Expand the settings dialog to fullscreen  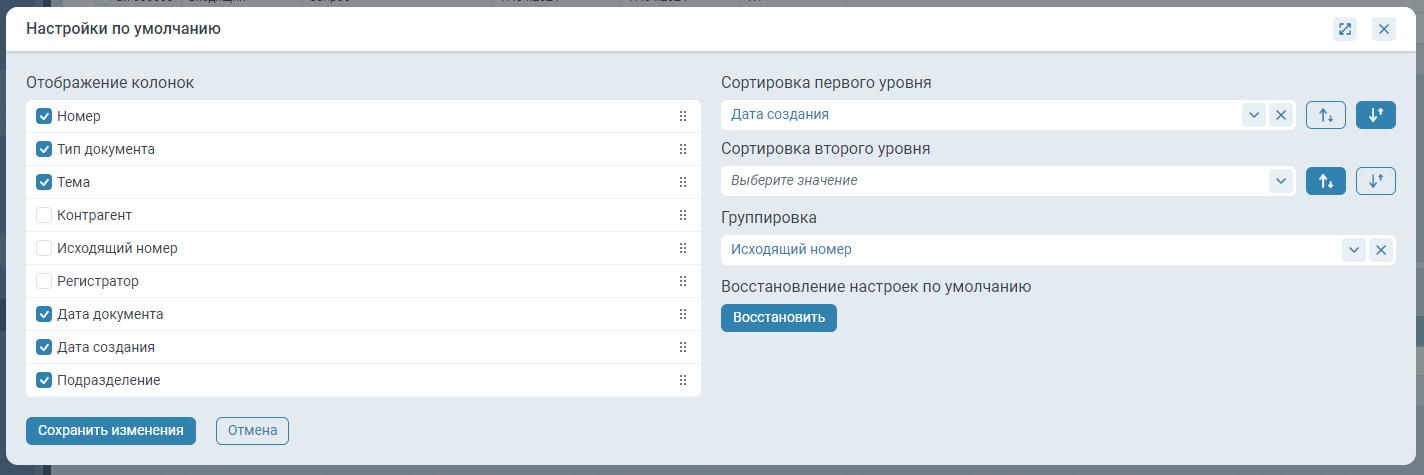1345,29
